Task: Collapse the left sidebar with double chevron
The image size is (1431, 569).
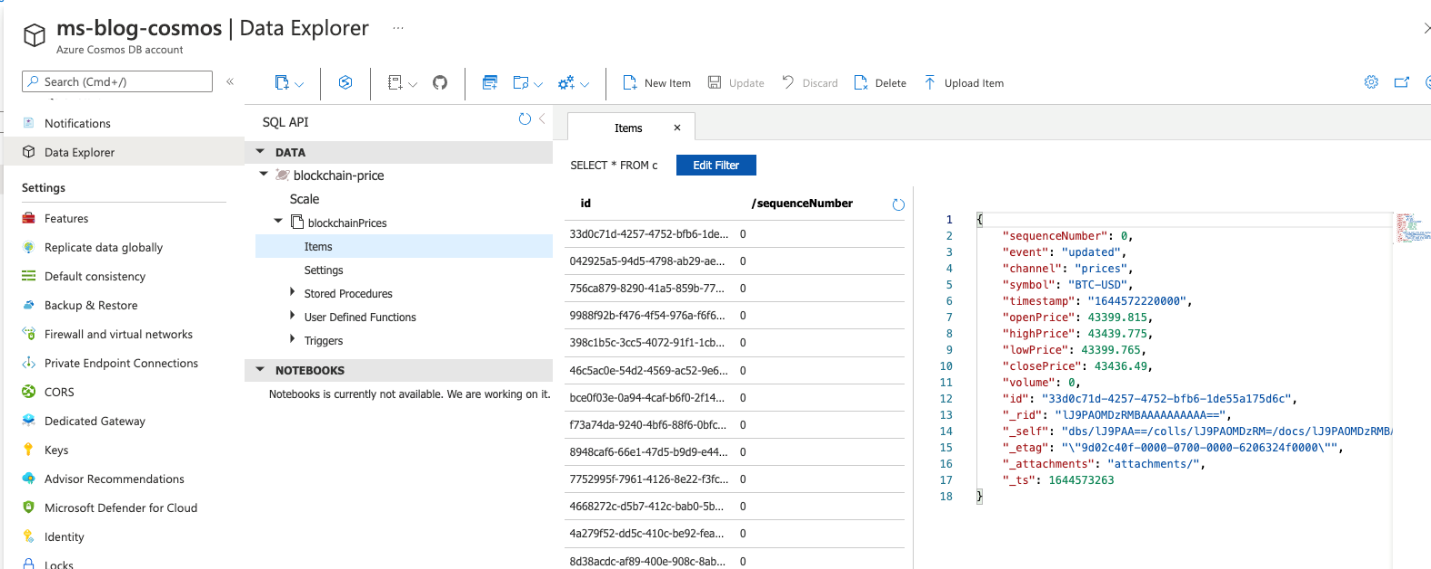Action: pos(230,81)
